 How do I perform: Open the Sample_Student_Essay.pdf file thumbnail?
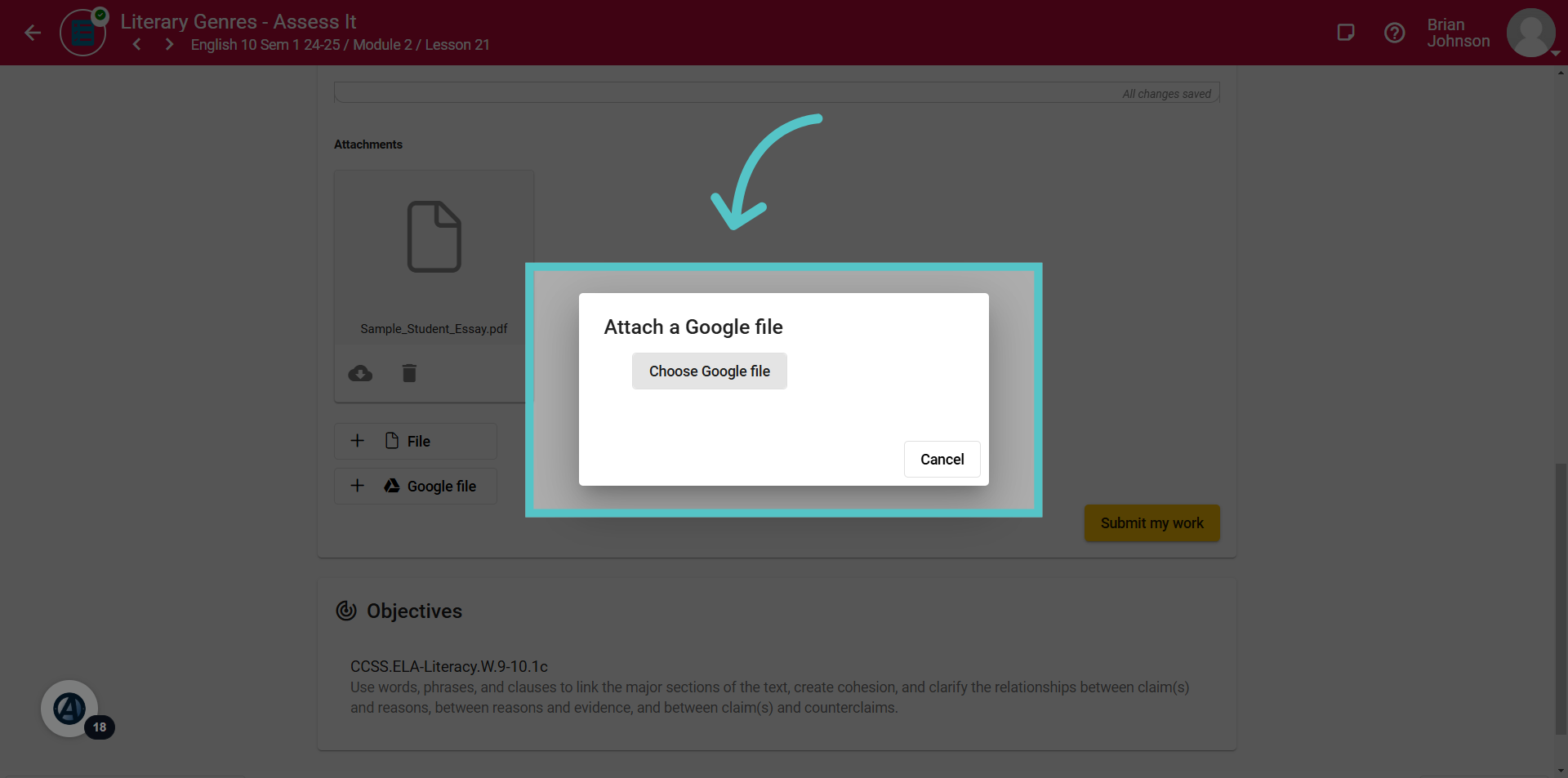(434, 237)
